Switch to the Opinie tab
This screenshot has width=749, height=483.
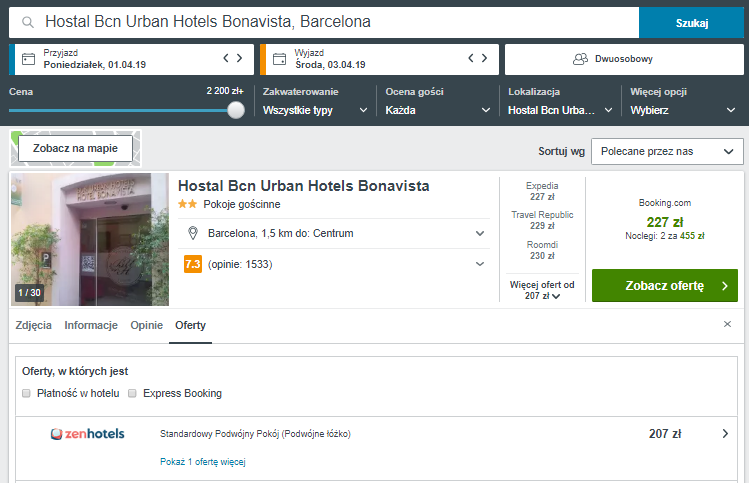tap(147, 325)
